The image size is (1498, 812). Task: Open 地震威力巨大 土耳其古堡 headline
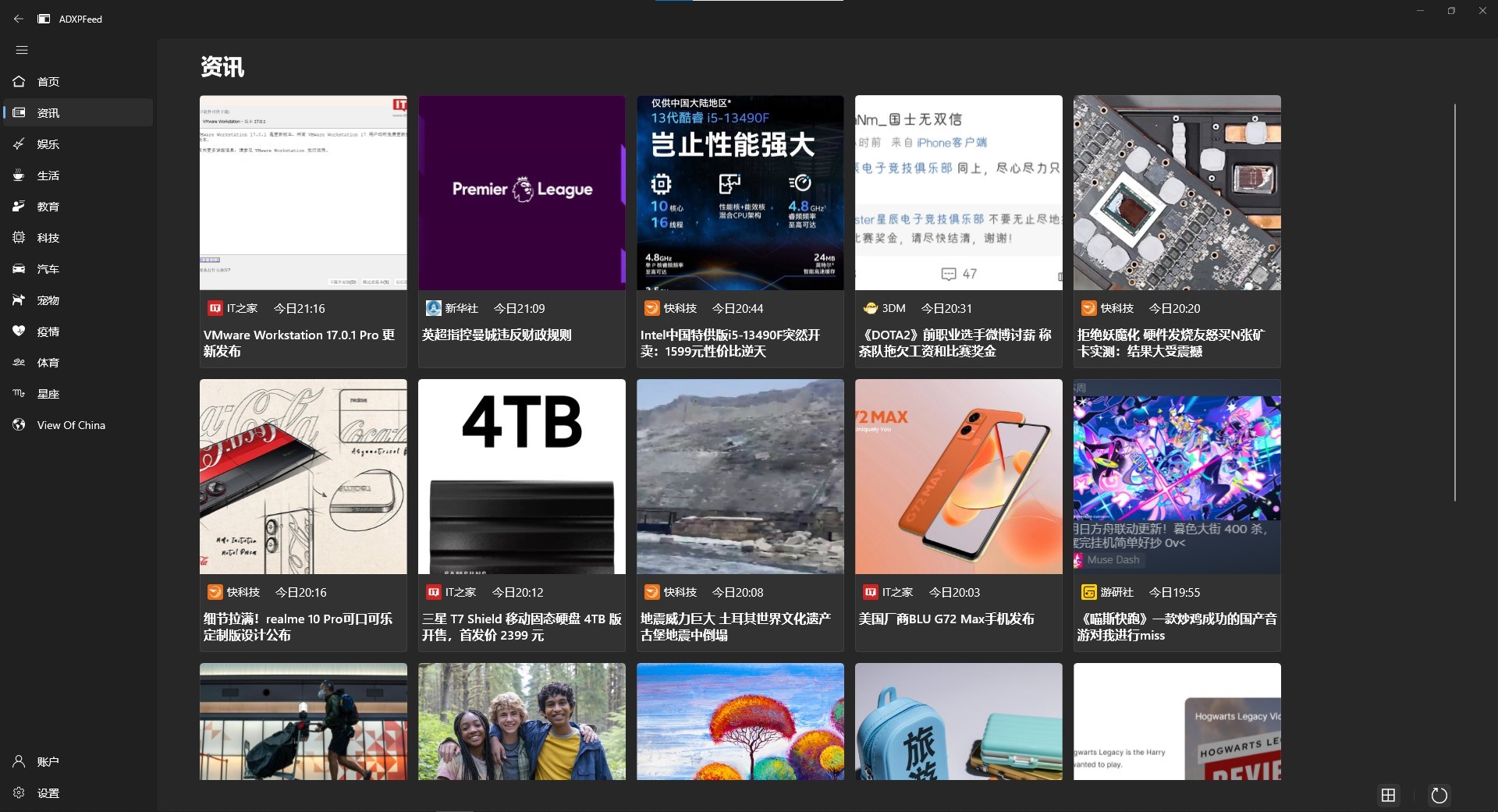pyautogui.click(x=736, y=627)
